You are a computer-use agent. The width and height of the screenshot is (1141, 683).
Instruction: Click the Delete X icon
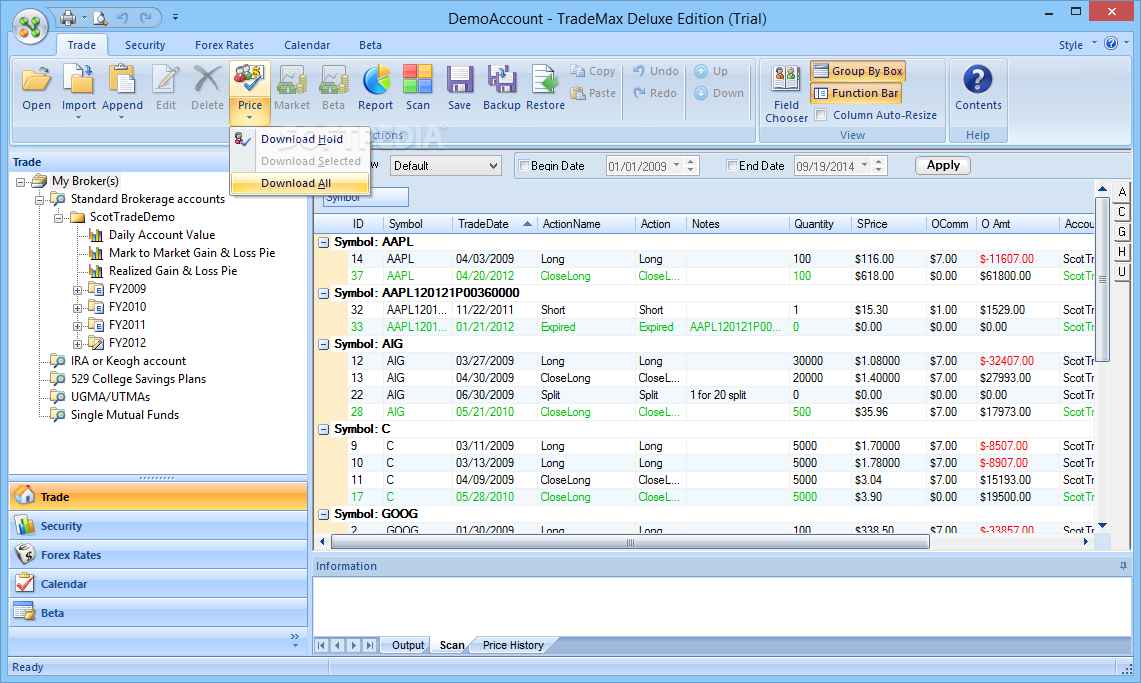[207, 80]
